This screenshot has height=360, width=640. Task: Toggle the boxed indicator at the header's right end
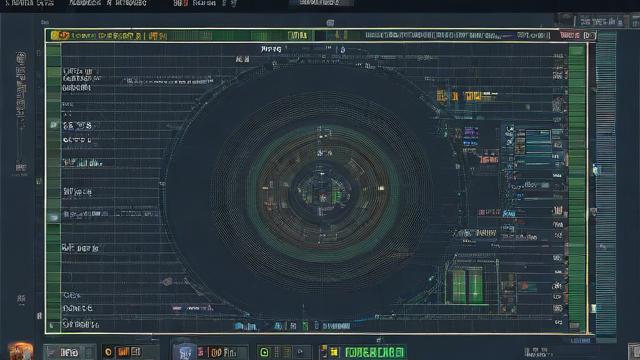(589, 36)
